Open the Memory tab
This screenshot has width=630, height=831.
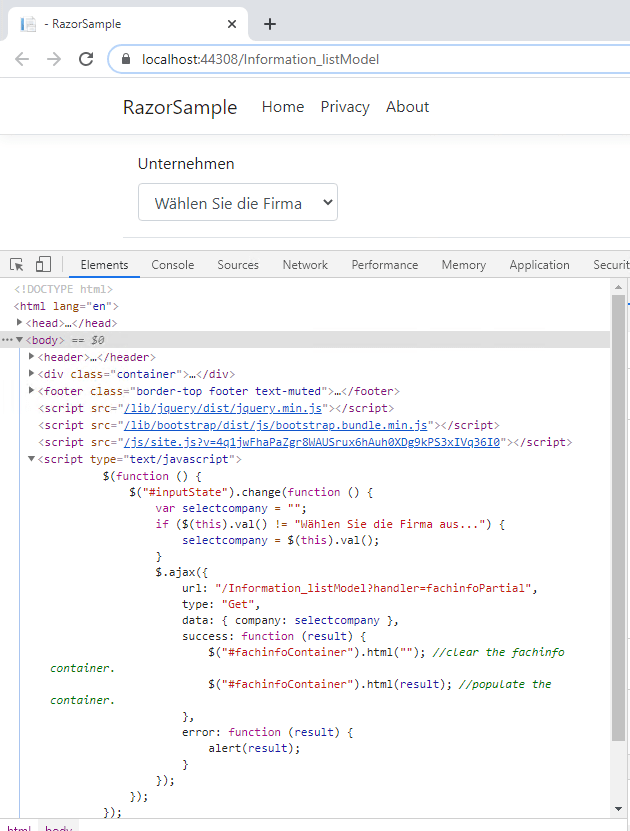point(464,264)
